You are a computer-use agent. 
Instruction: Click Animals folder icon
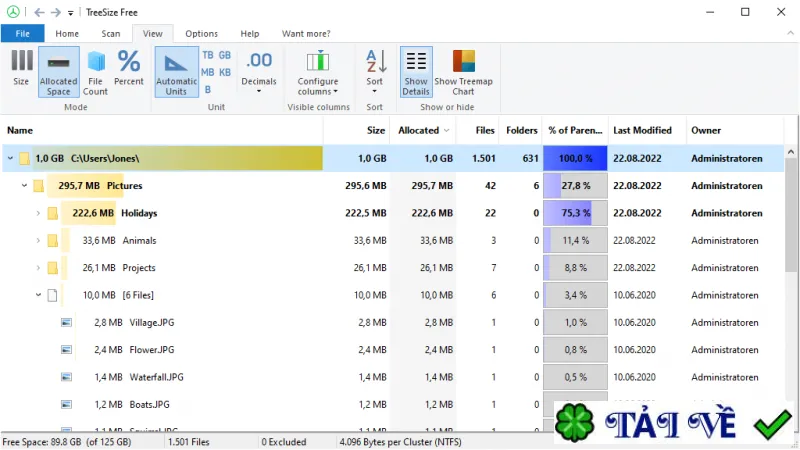(53, 240)
